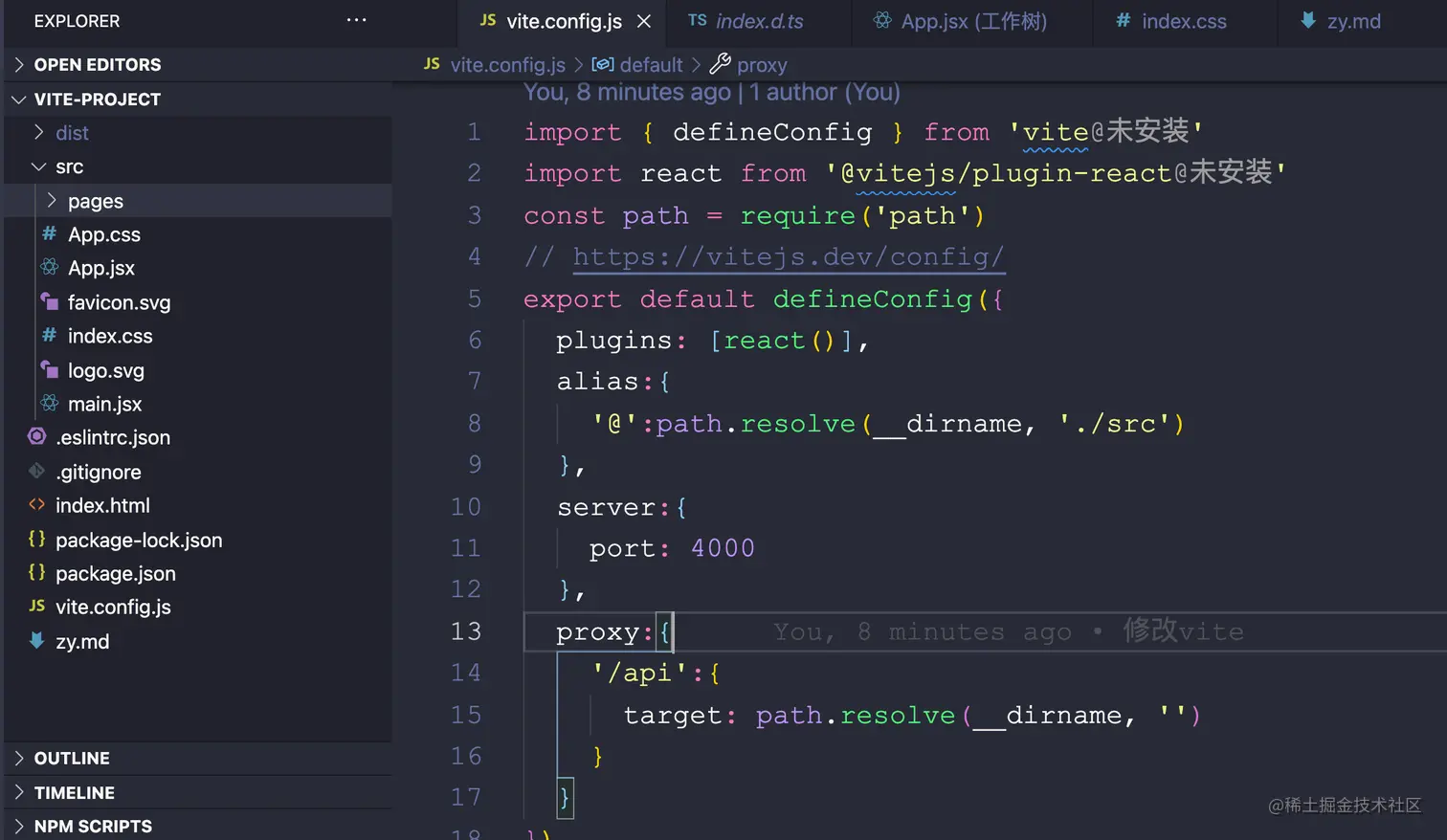Click the '1 author (You)' CodeLens above line 1

825,92
